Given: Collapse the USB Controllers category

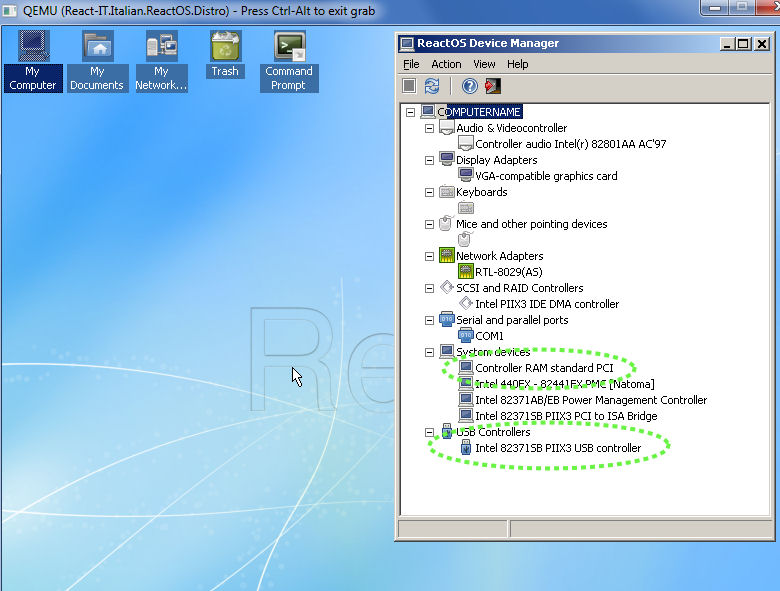Looking at the screenshot, I should pyautogui.click(x=429, y=432).
